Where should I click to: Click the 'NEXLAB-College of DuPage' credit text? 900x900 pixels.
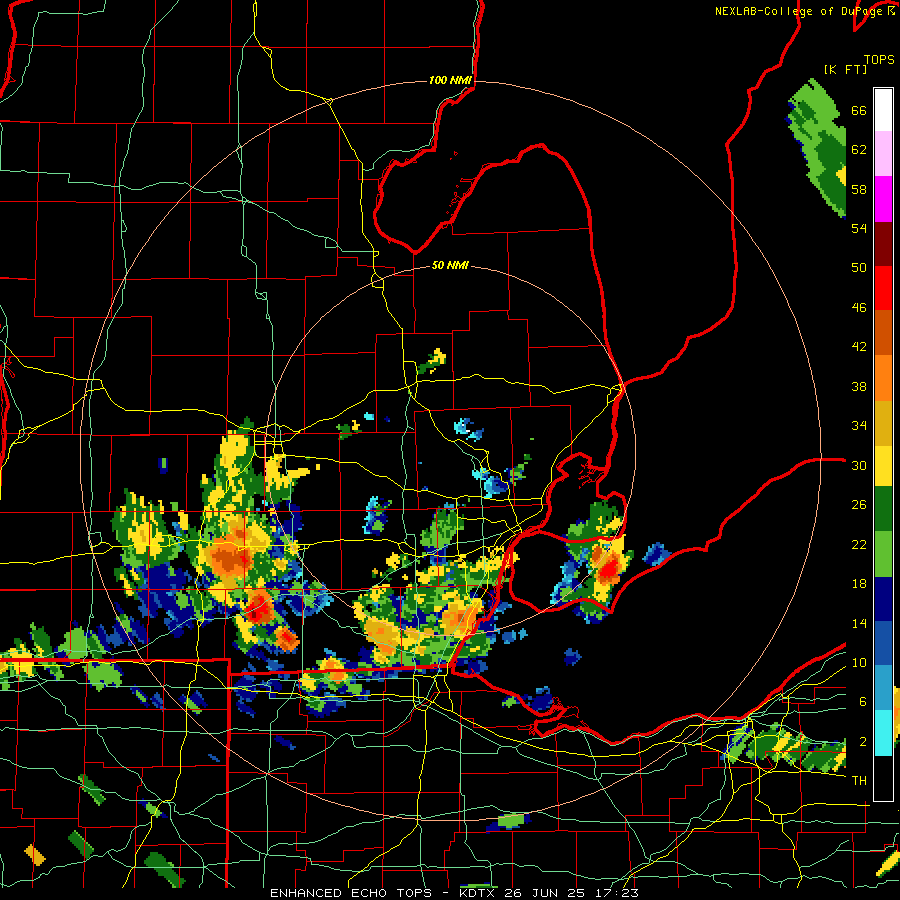click(x=799, y=11)
